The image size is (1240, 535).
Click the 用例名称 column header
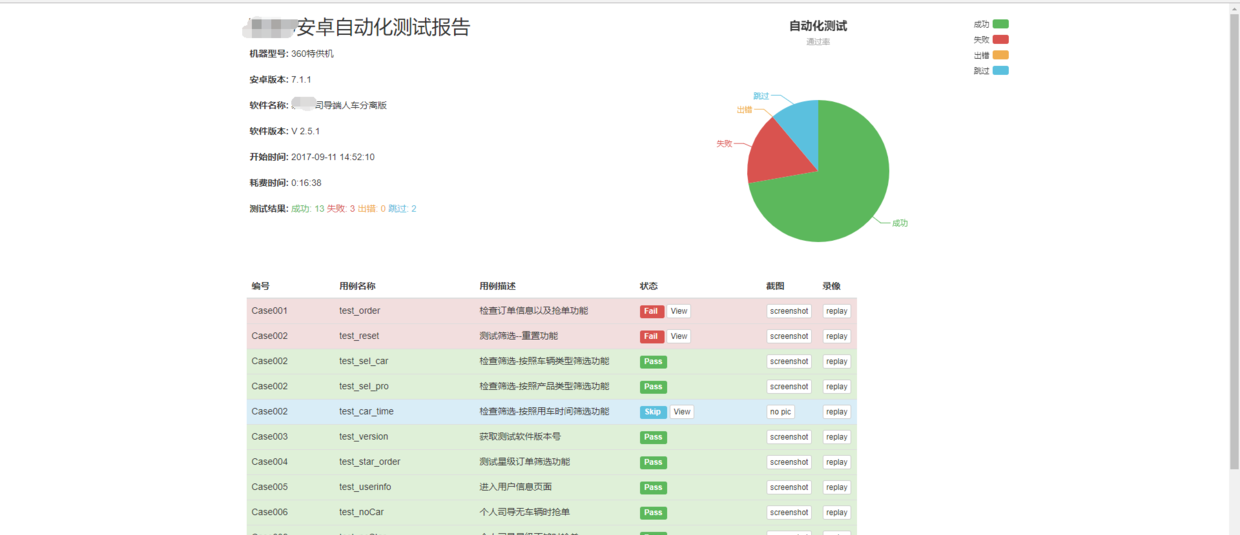pos(357,286)
